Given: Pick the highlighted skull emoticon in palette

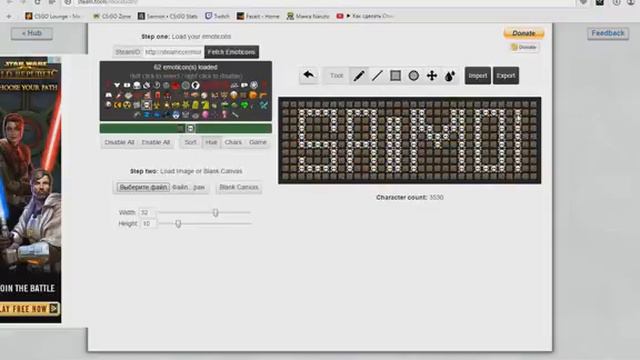Looking at the screenshot, I should [147, 105].
